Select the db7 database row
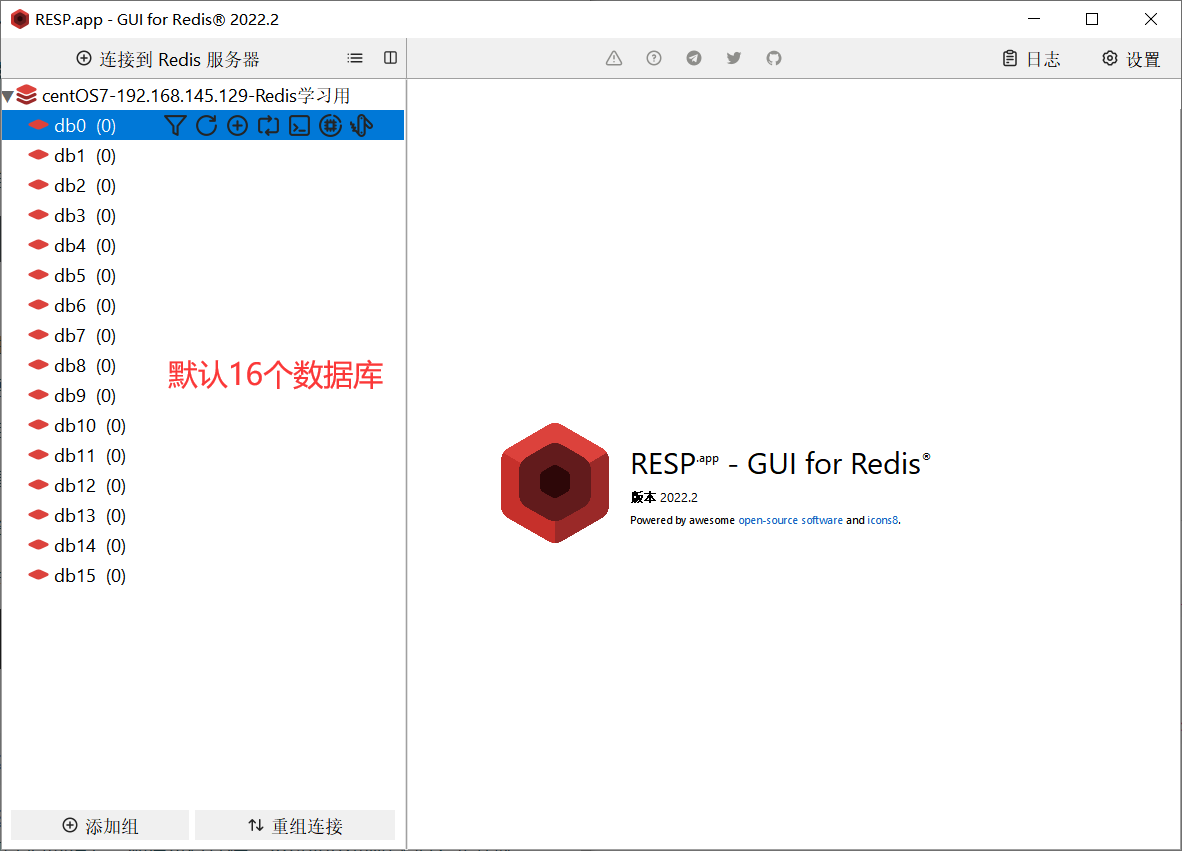Viewport: 1182px width, 851px height. 203,335
